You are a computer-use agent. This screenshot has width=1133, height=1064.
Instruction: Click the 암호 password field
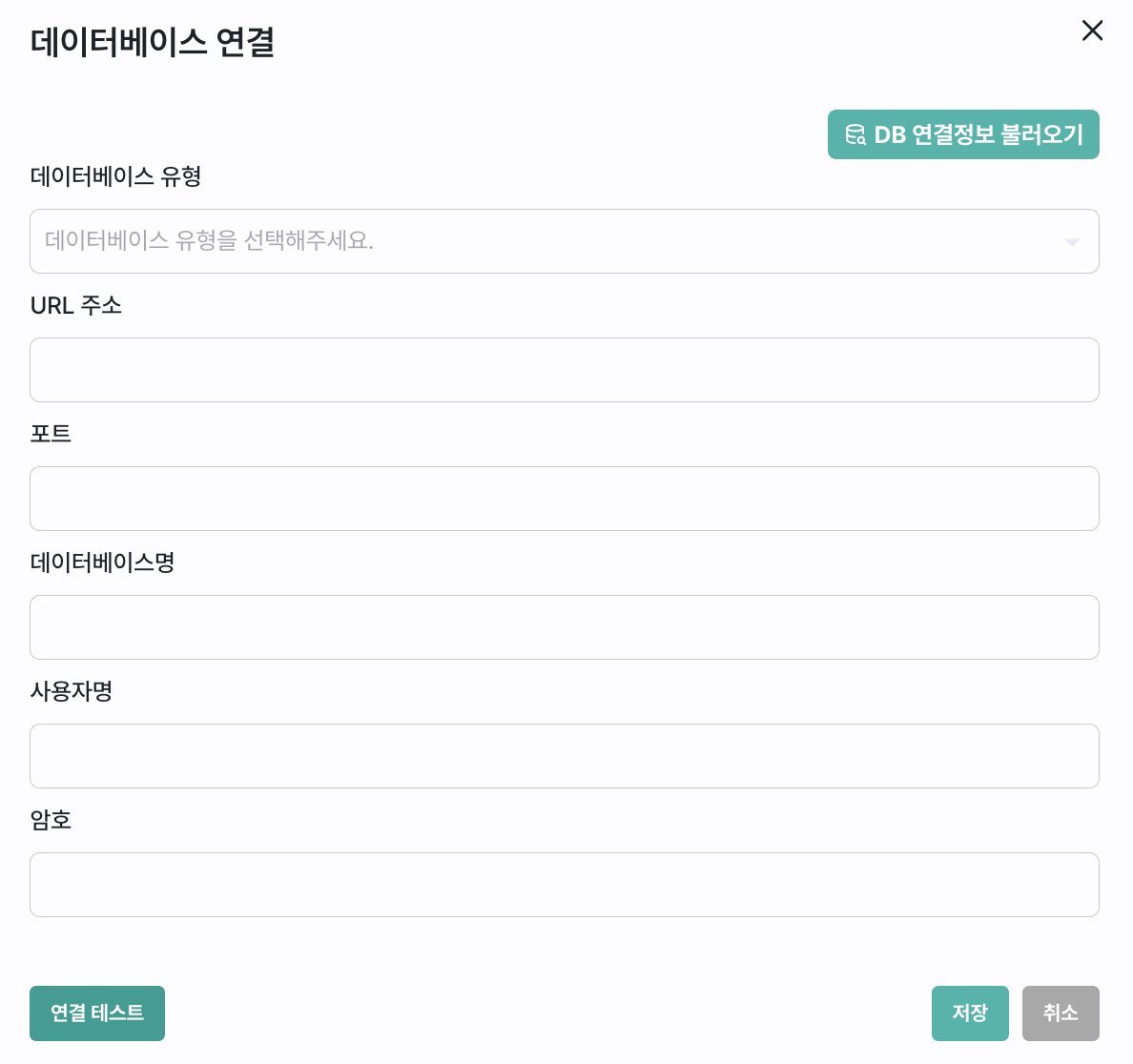point(565,884)
